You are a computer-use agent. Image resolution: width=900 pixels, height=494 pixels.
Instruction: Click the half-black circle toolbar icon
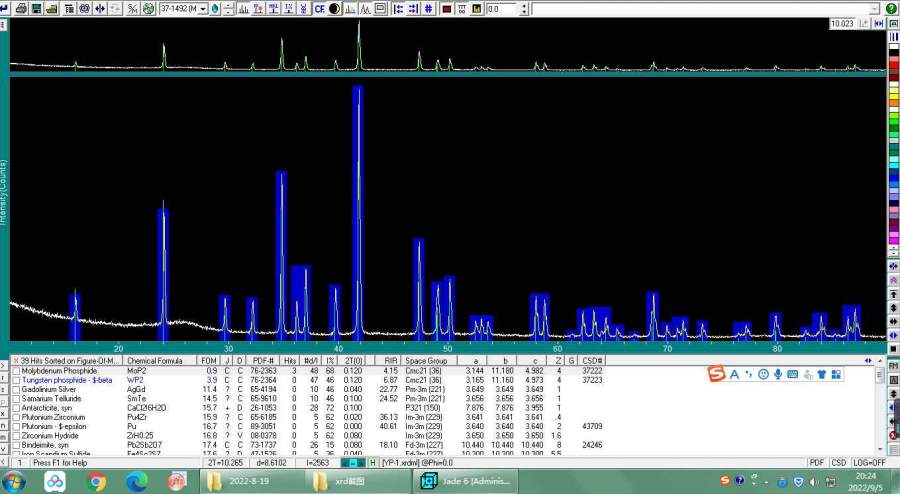334,8
